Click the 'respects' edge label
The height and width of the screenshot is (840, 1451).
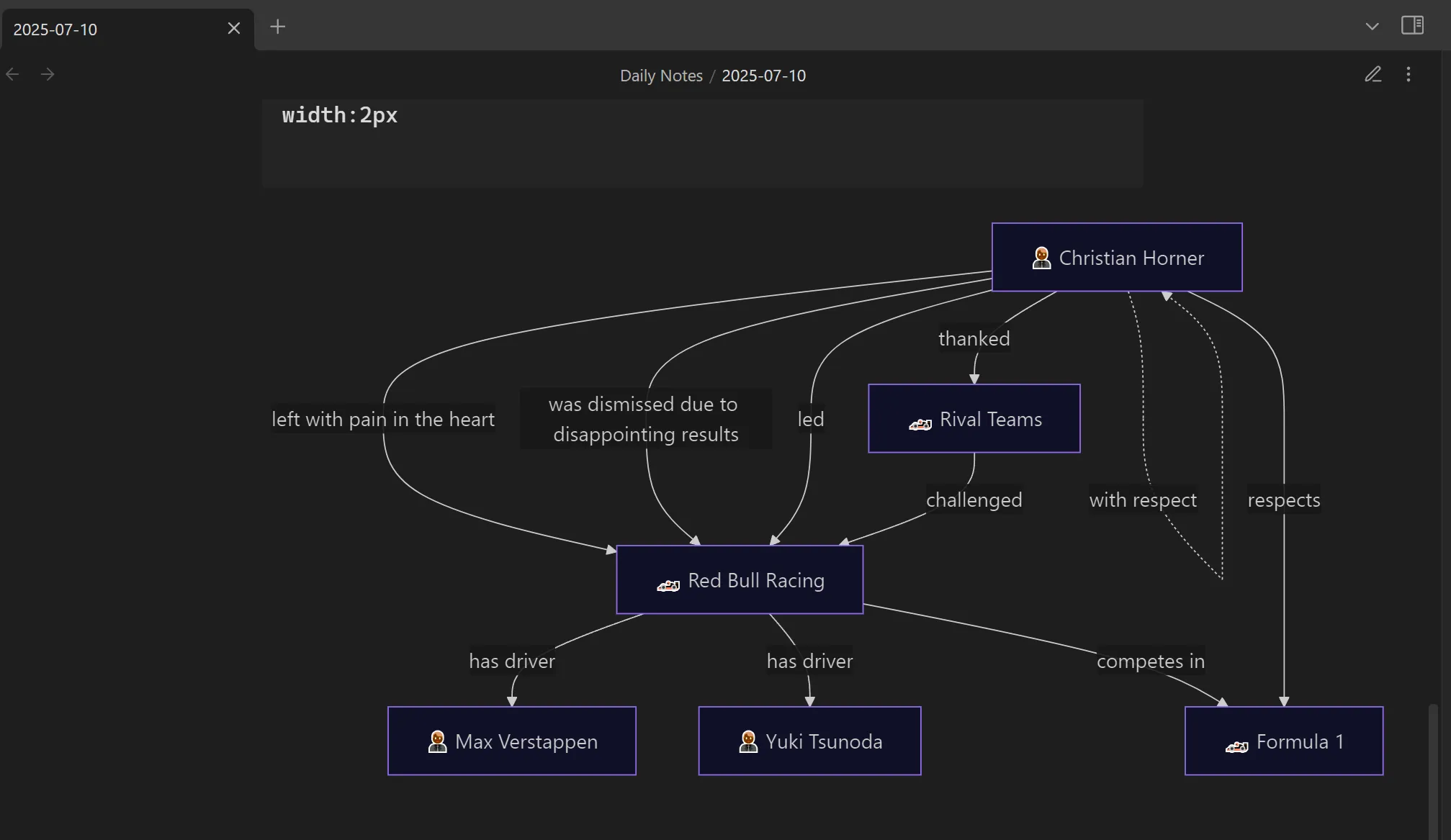[1283, 500]
